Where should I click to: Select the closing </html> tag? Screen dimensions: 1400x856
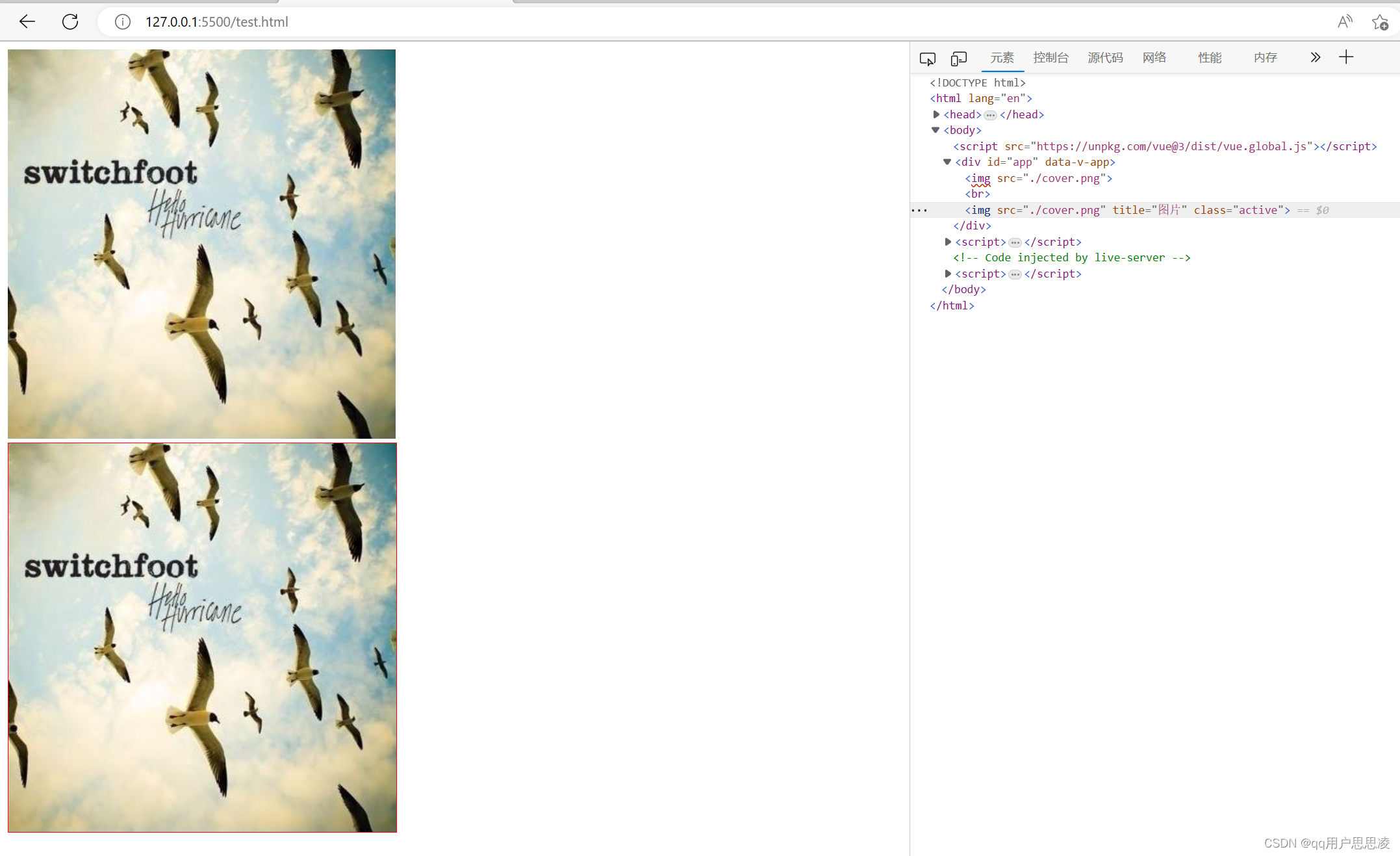952,305
